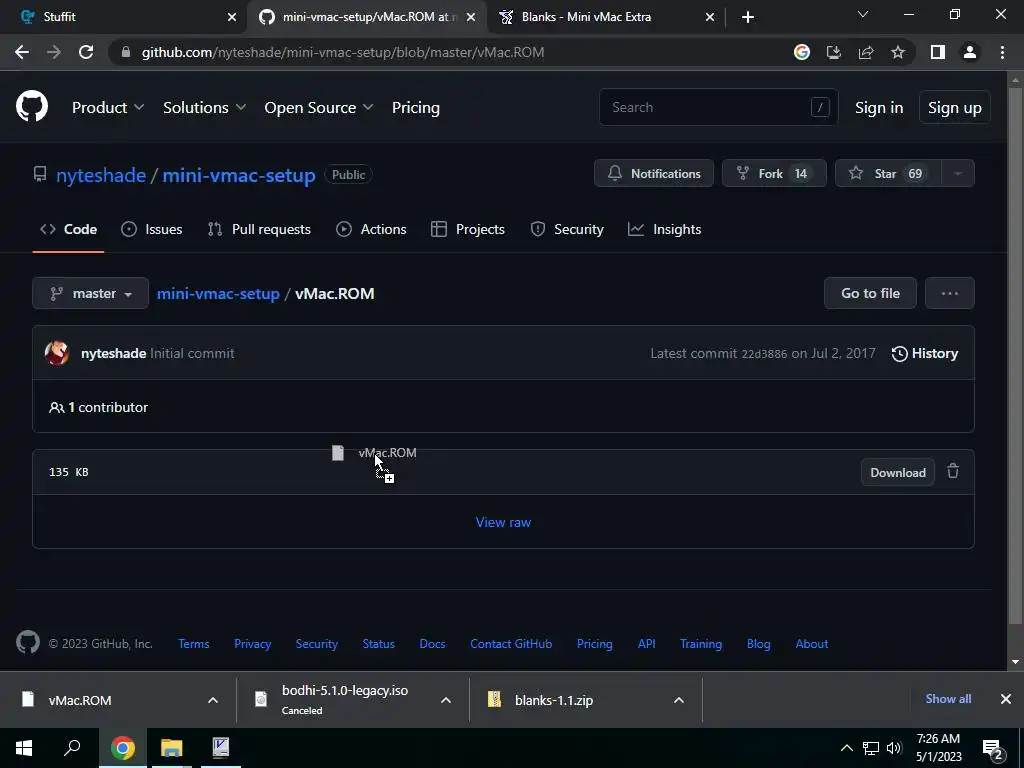Open bodhi-5.1.0-legacy.iso download options chevron
1024x768 pixels.
(446, 700)
